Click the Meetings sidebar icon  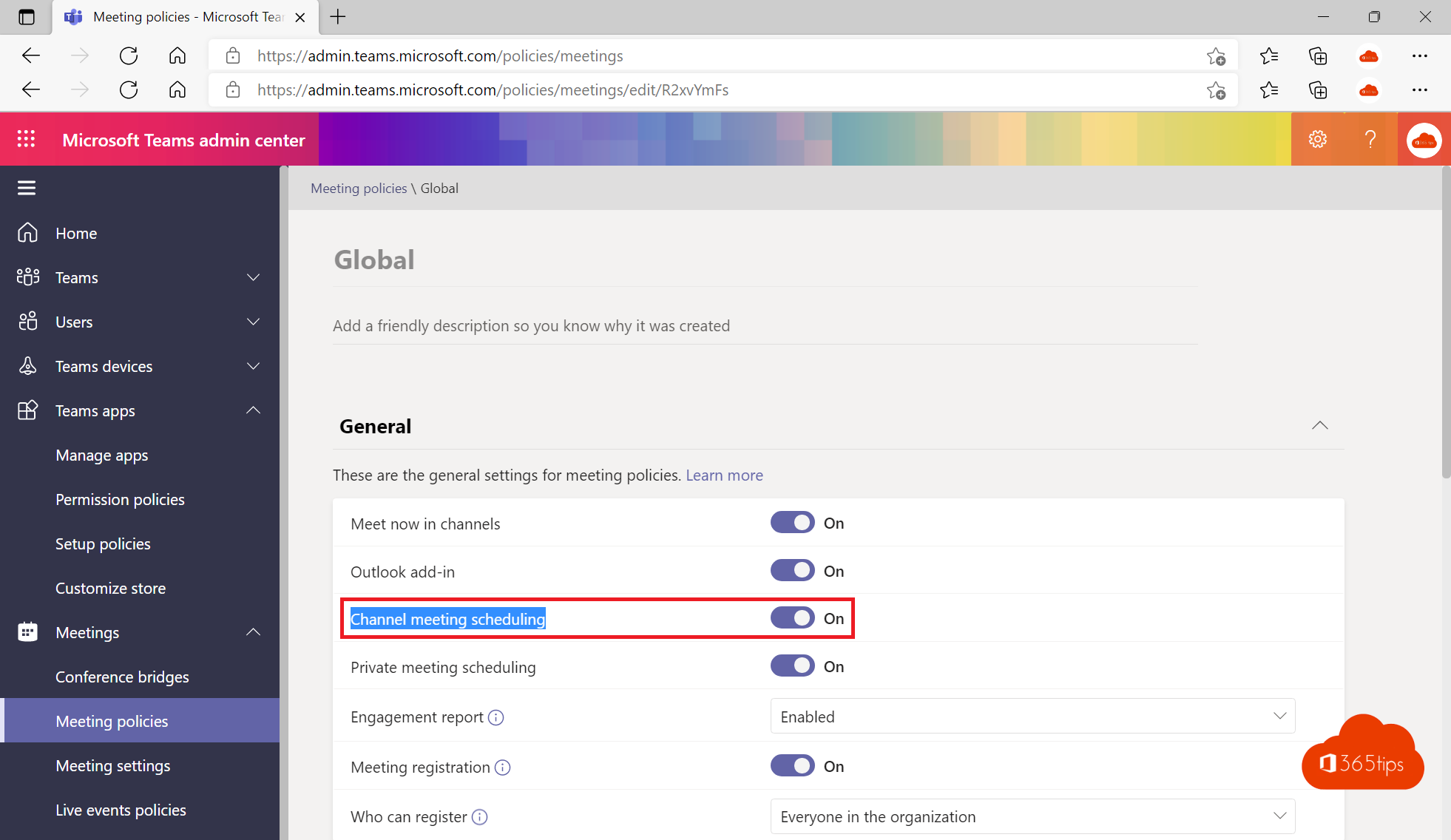(x=27, y=631)
